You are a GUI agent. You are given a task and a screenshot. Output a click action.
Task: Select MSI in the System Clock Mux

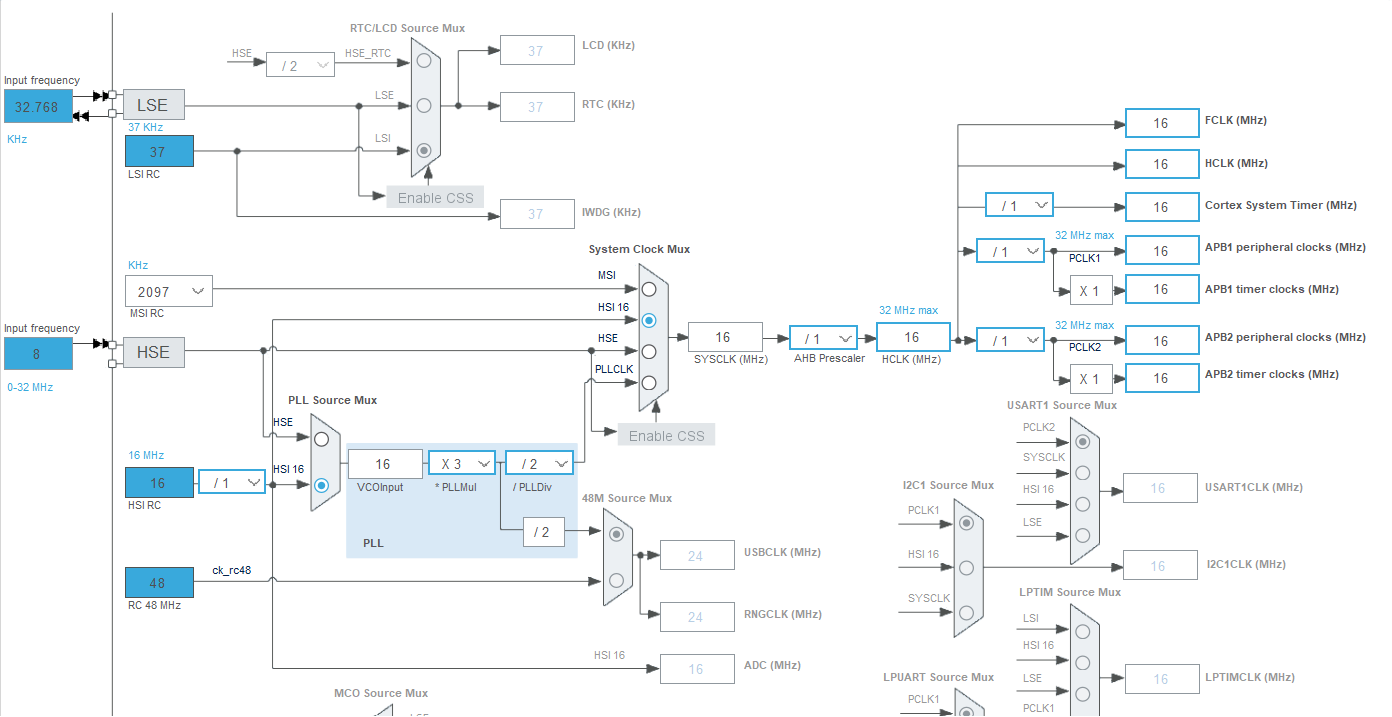point(649,289)
